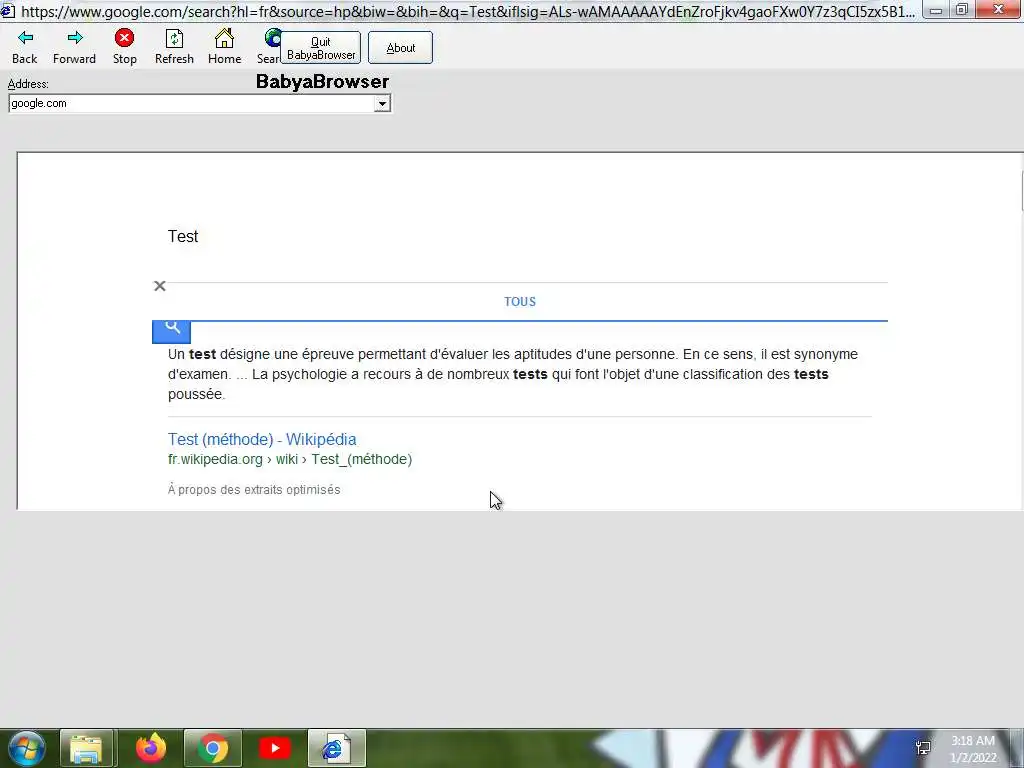
Task: Launch Firefox from the taskbar
Action: (151, 748)
